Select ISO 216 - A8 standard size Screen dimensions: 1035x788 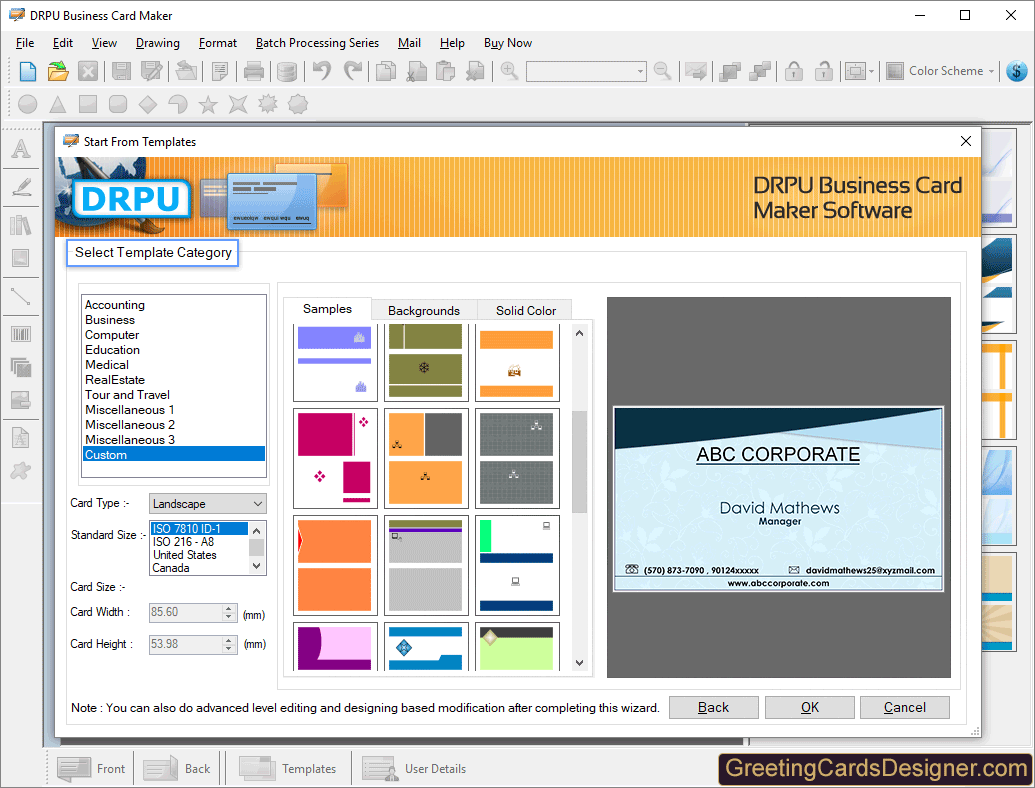[186, 543]
